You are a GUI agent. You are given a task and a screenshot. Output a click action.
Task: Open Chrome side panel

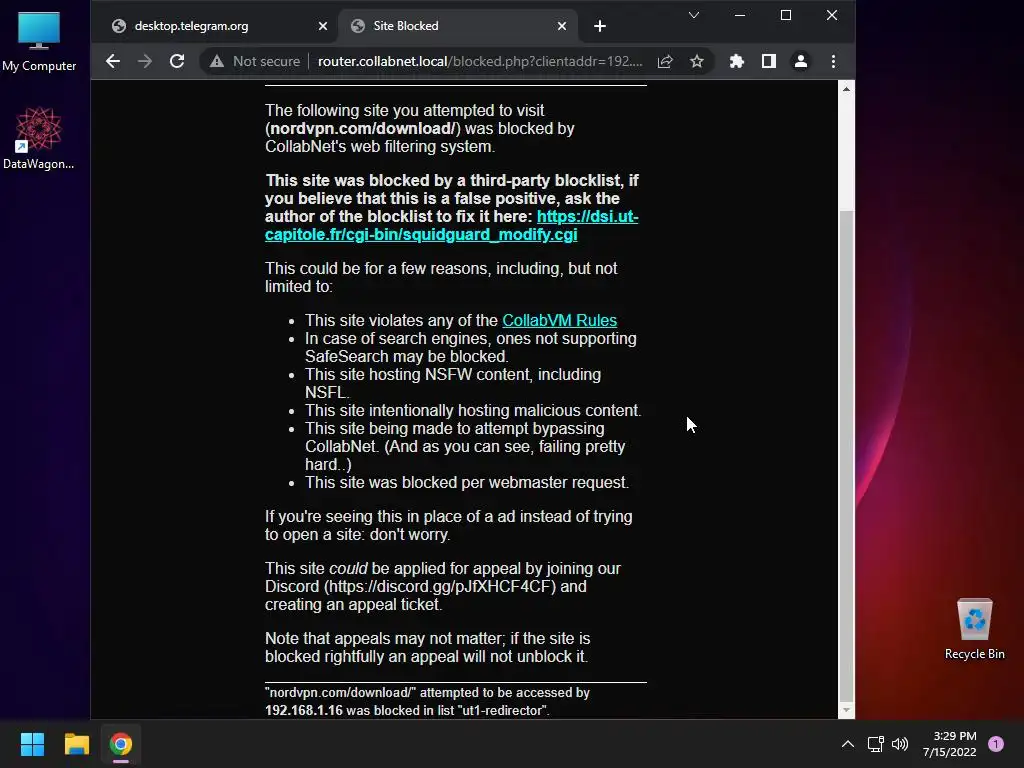click(x=769, y=61)
